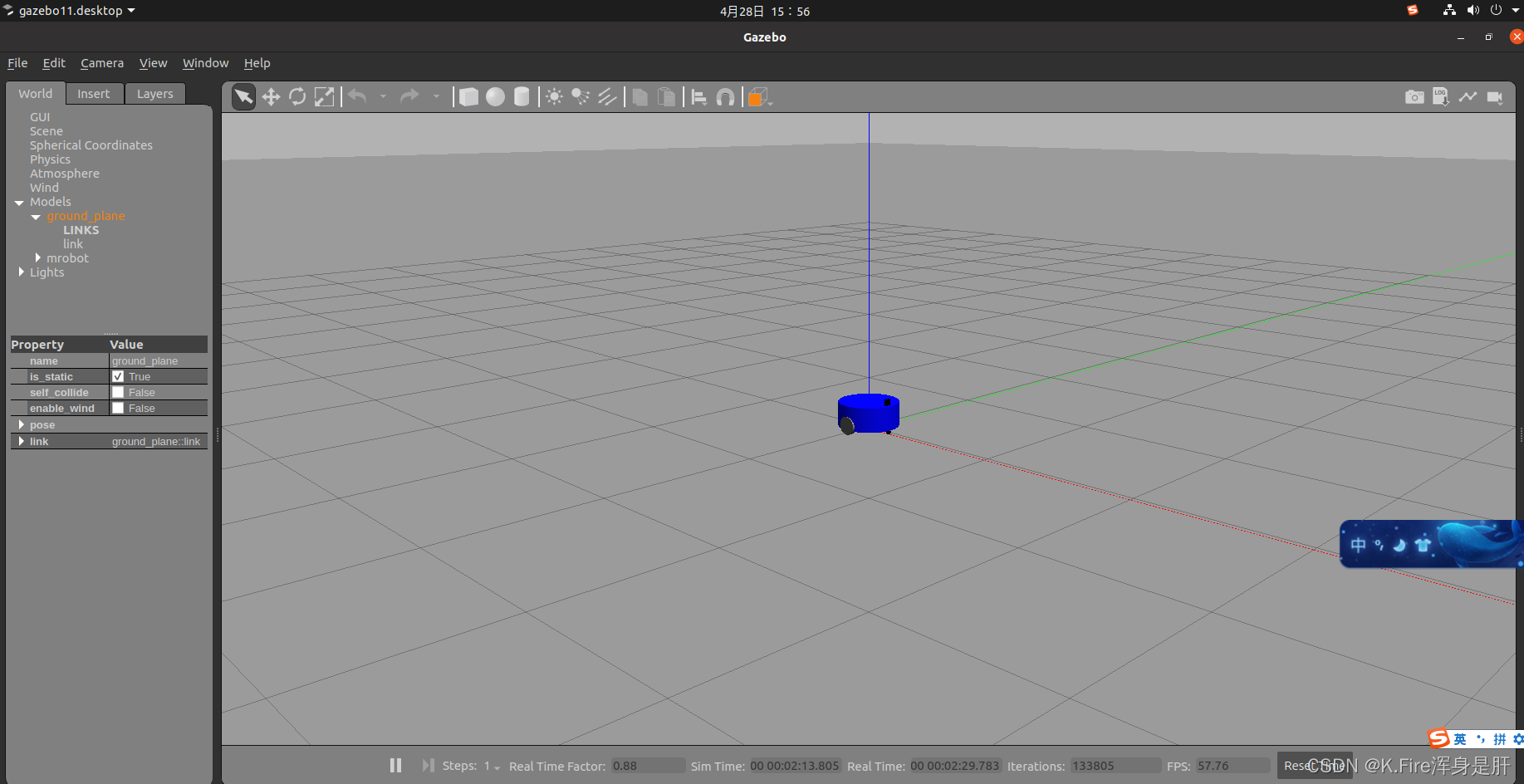
Task: Click the Real Time Factor value field
Action: coord(648,766)
